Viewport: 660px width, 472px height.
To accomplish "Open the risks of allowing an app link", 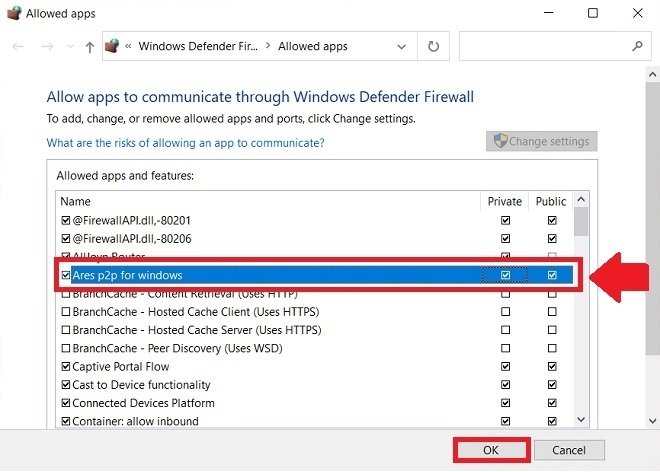I will click(185, 143).
